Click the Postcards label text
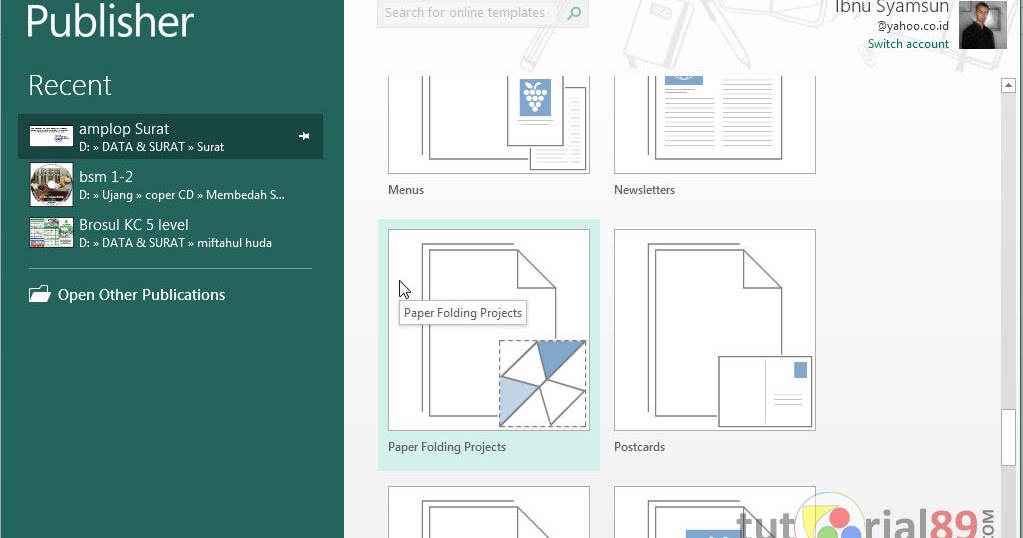Screen dimensions: 1023x538 639,447
